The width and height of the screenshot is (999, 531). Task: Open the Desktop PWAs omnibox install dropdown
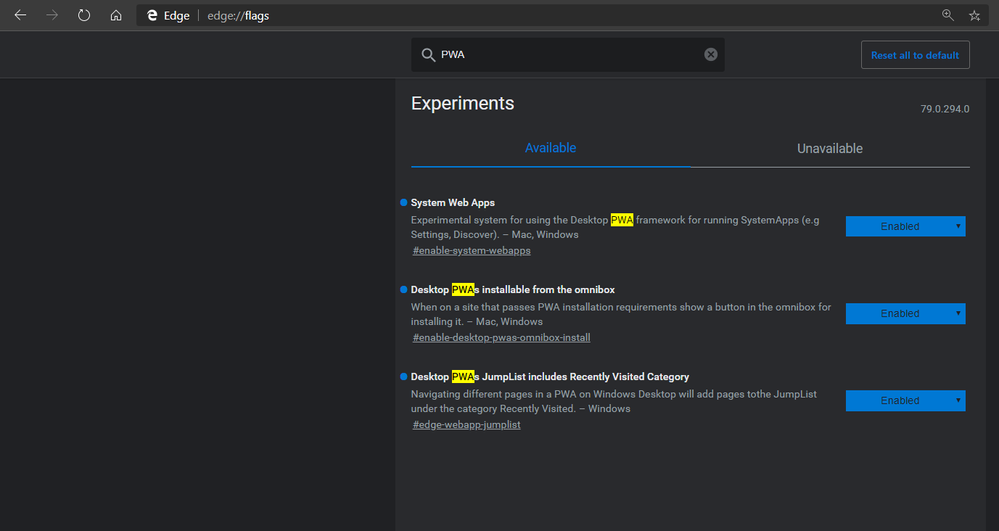(x=905, y=314)
